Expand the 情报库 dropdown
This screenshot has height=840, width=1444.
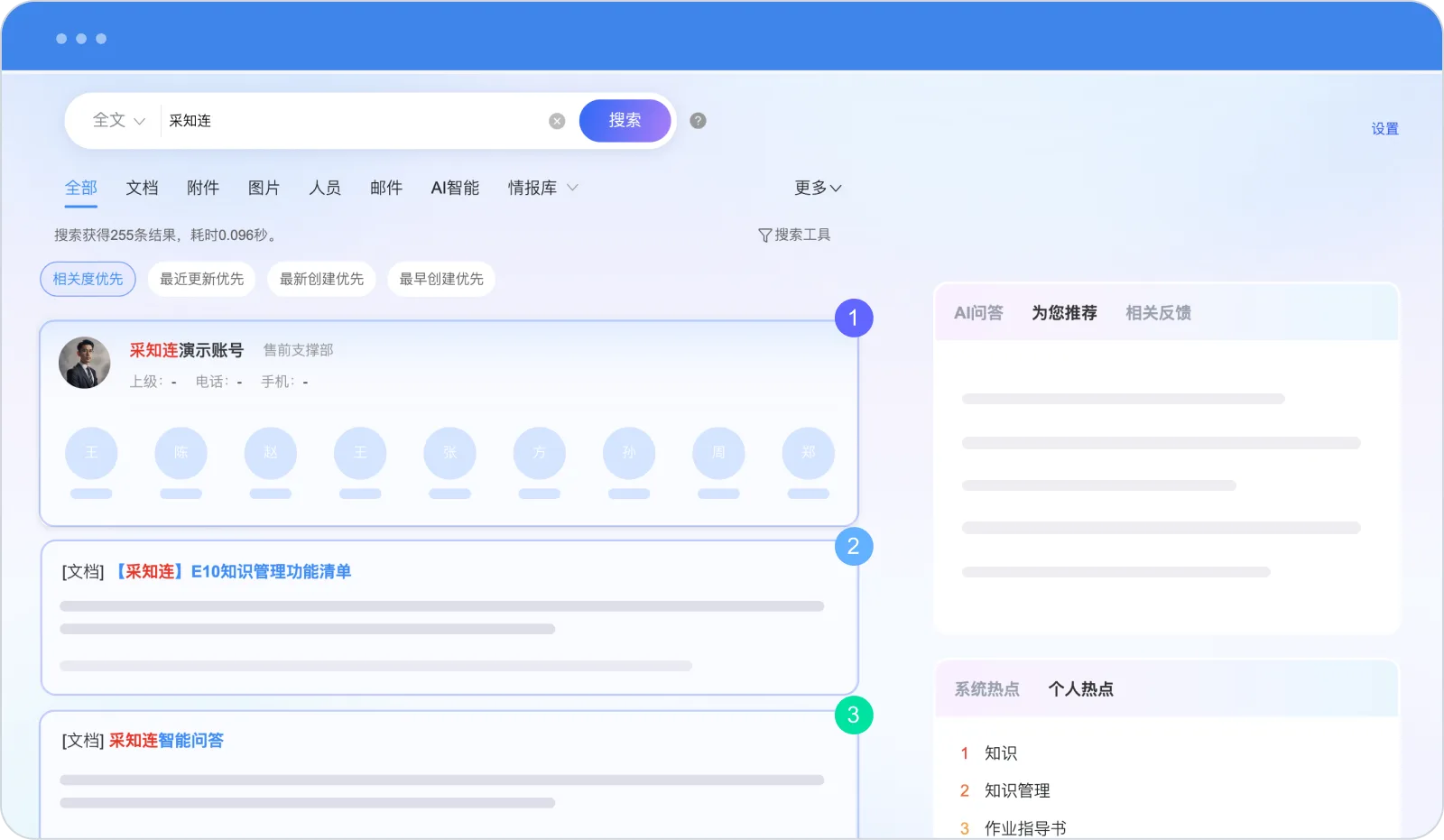[542, 188]
